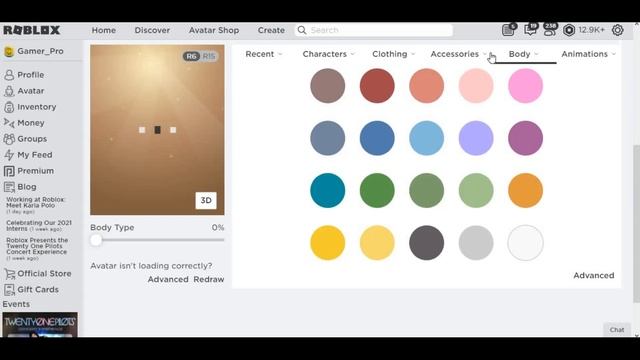Go to Home in the top navigation
This screenshot has height=360, width=640.
coord(104,30)
